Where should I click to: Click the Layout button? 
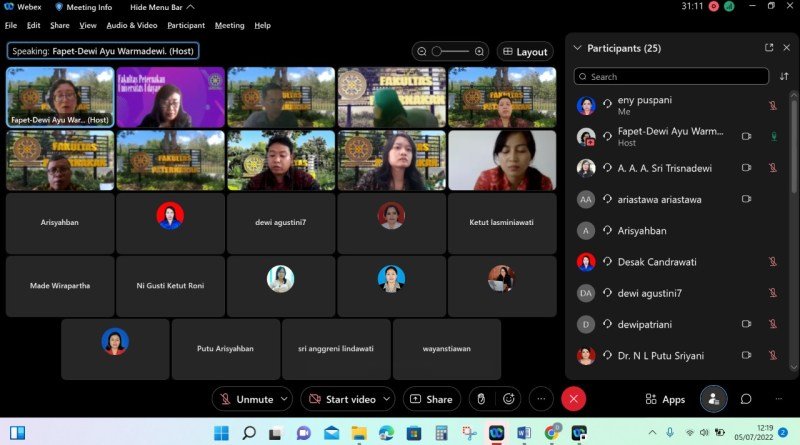(x=524, y=52)
